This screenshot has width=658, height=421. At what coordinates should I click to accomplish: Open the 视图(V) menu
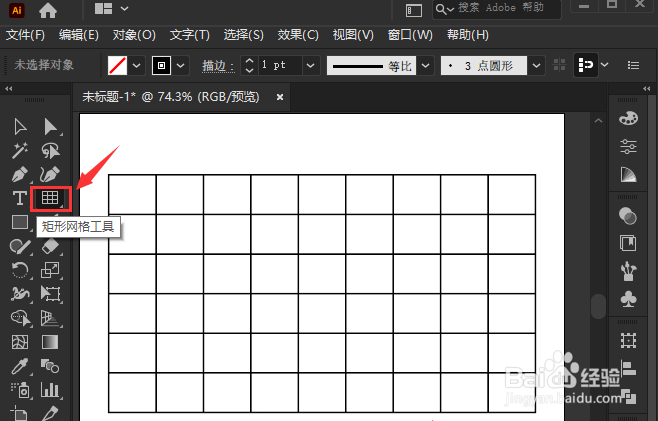coord(353,35)
